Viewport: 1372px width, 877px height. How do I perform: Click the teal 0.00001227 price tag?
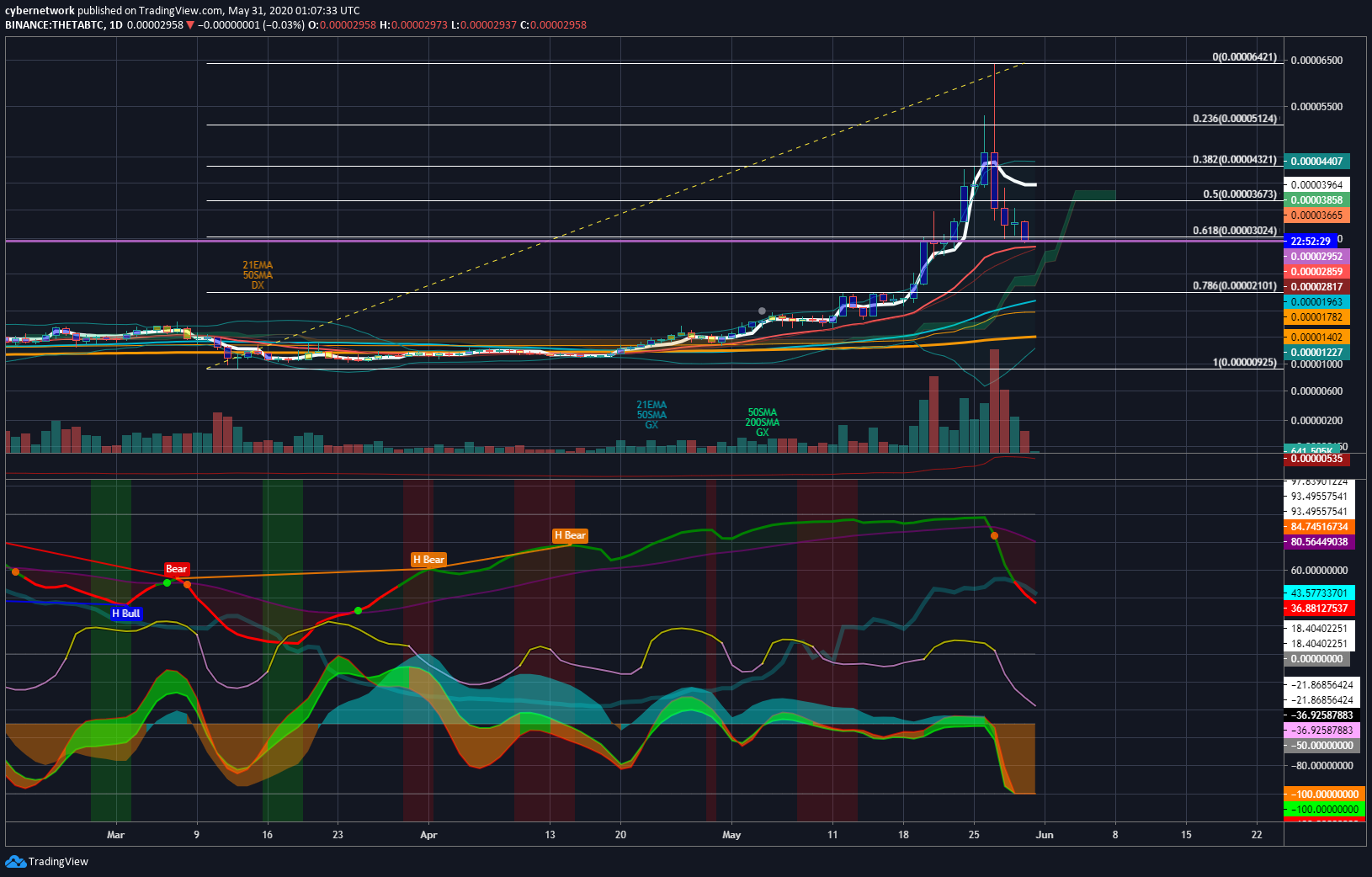click(x=1316, y=353)
